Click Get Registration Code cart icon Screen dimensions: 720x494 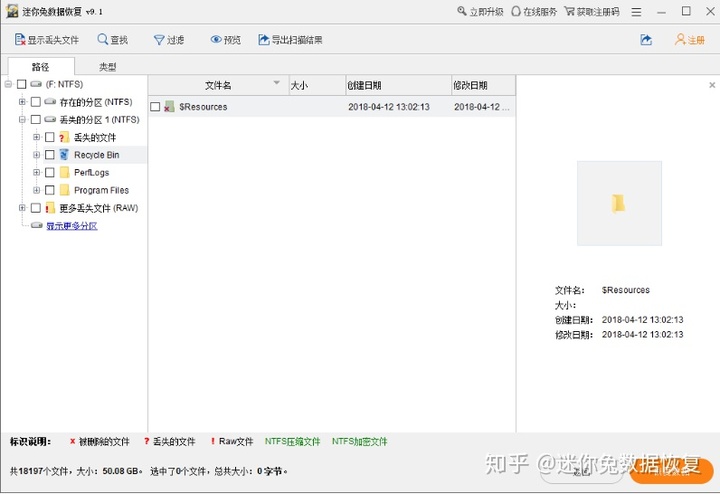pos(569,11)
